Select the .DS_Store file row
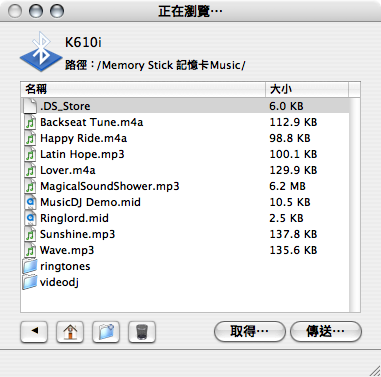The image size is (381, 377). [185, 106]
